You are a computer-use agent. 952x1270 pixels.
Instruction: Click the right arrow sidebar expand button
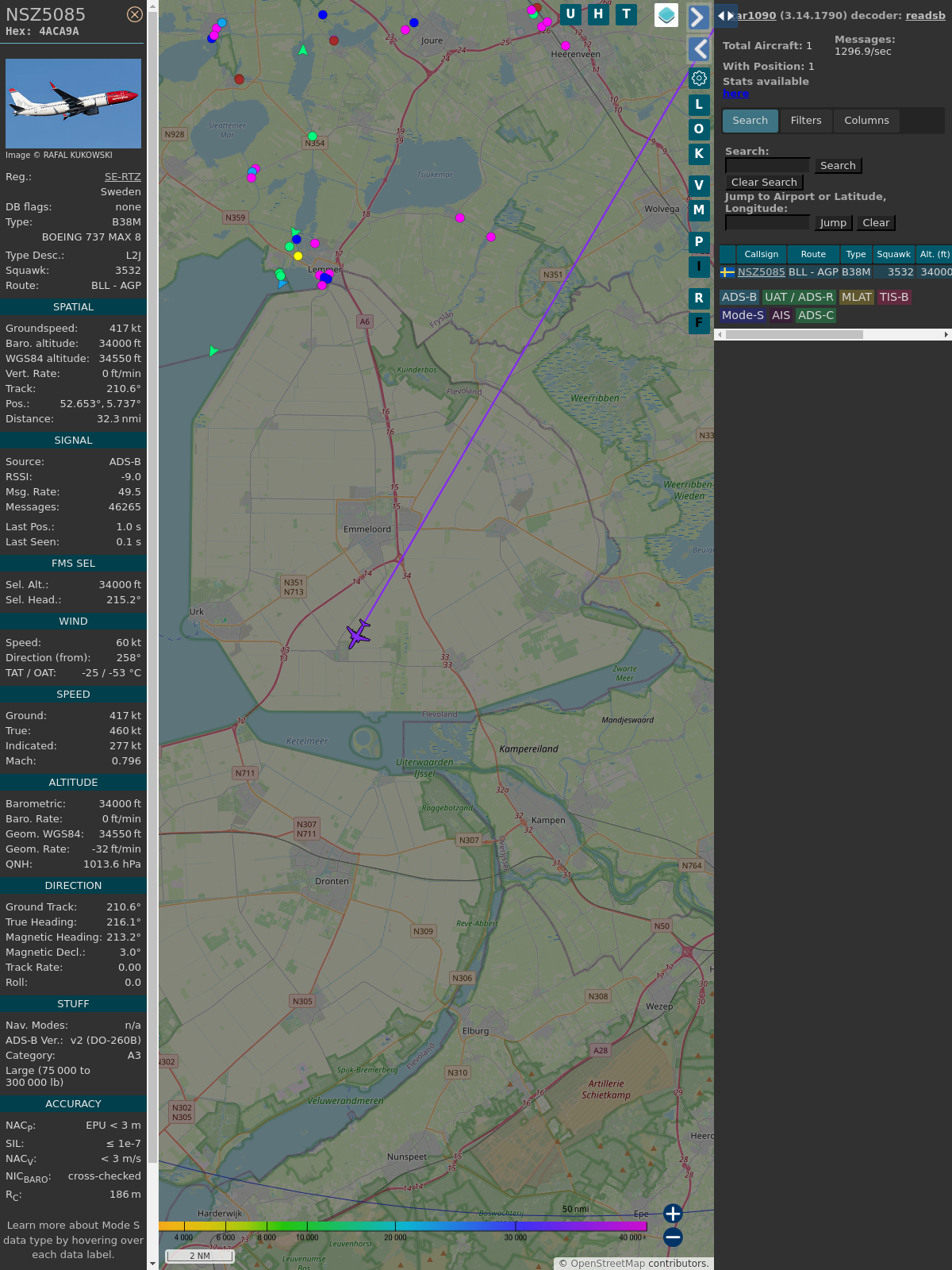coord(698,17)
